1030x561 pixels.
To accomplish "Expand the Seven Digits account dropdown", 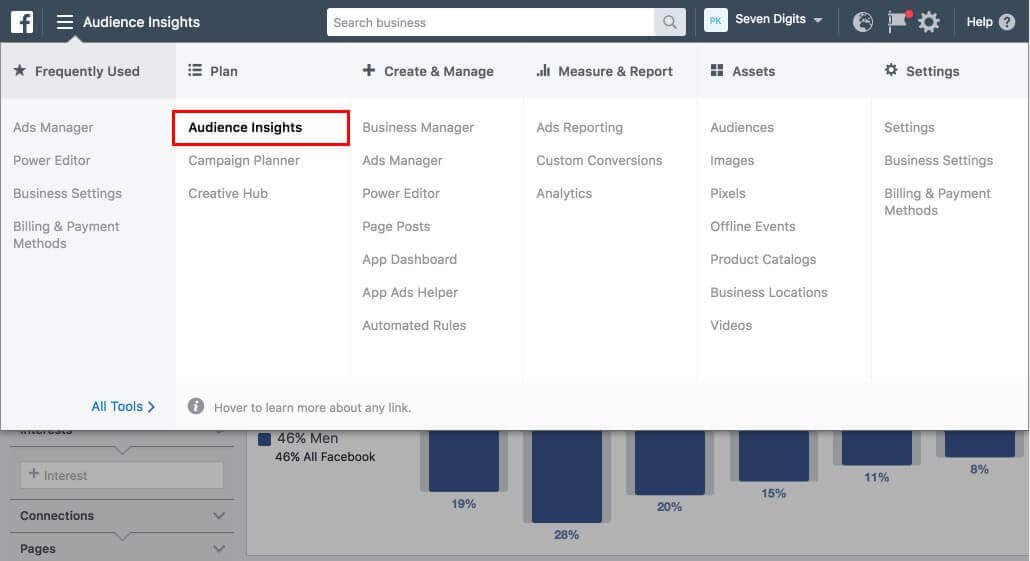I will point(778,20).
